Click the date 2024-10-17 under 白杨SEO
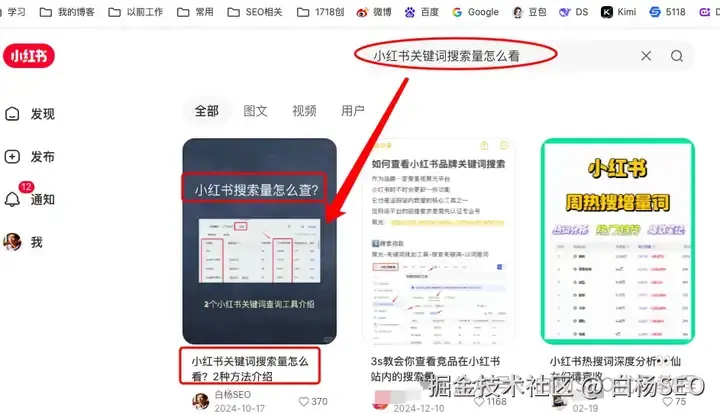Image resolution: width=720 pixels, height=414 pixels. click(x=239, y=408)
